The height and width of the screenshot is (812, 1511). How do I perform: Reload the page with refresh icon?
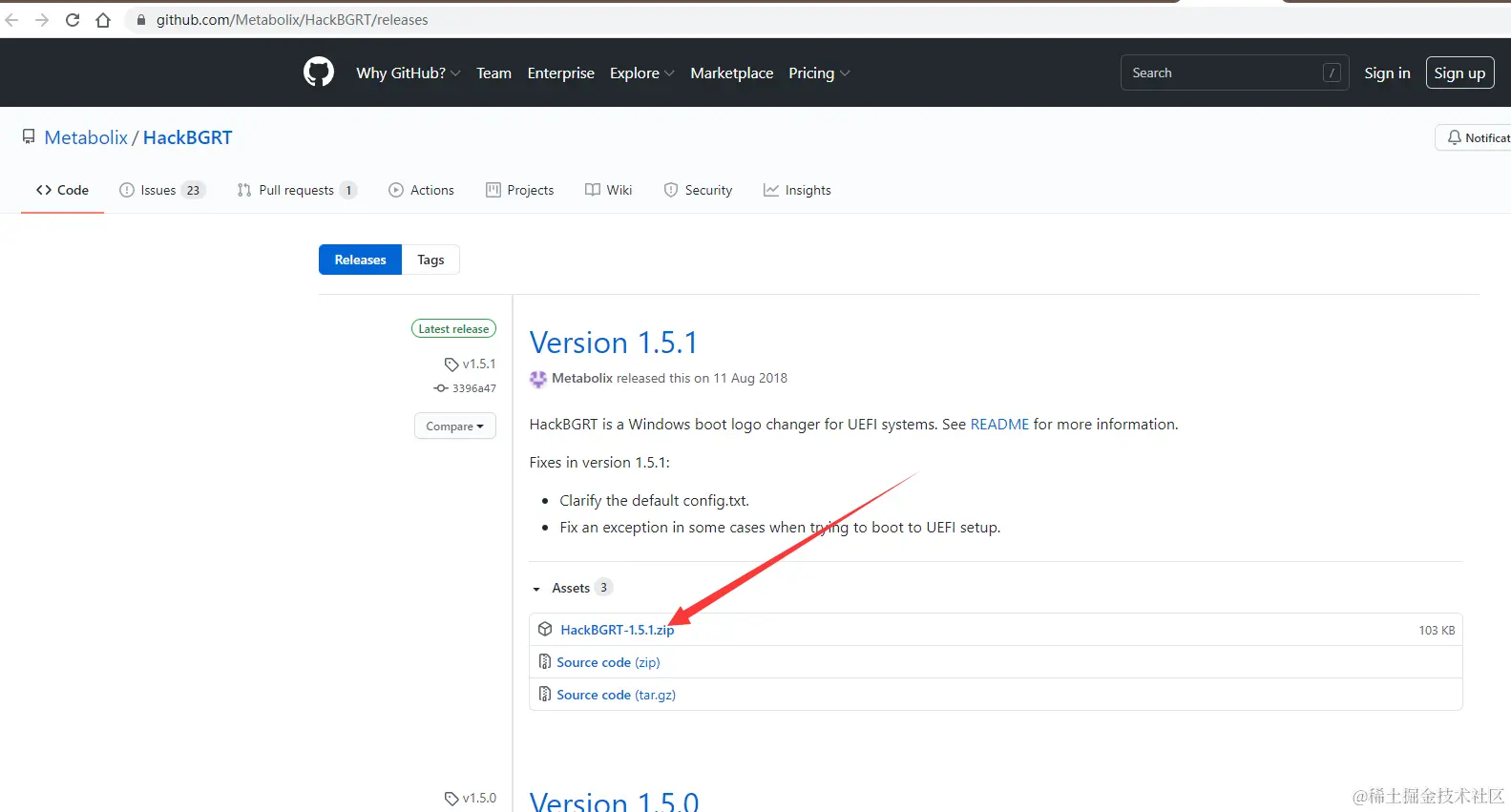pyautogui.click(x=73, y=20)
